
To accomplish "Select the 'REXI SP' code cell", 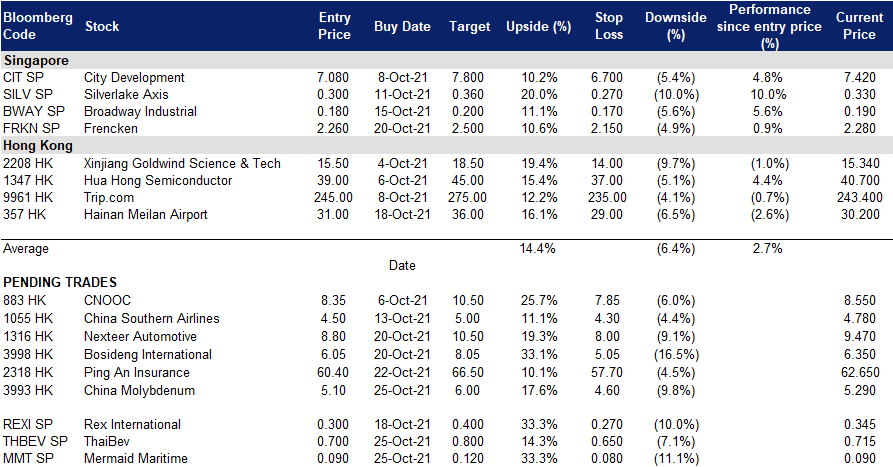I will pos(28,425).
